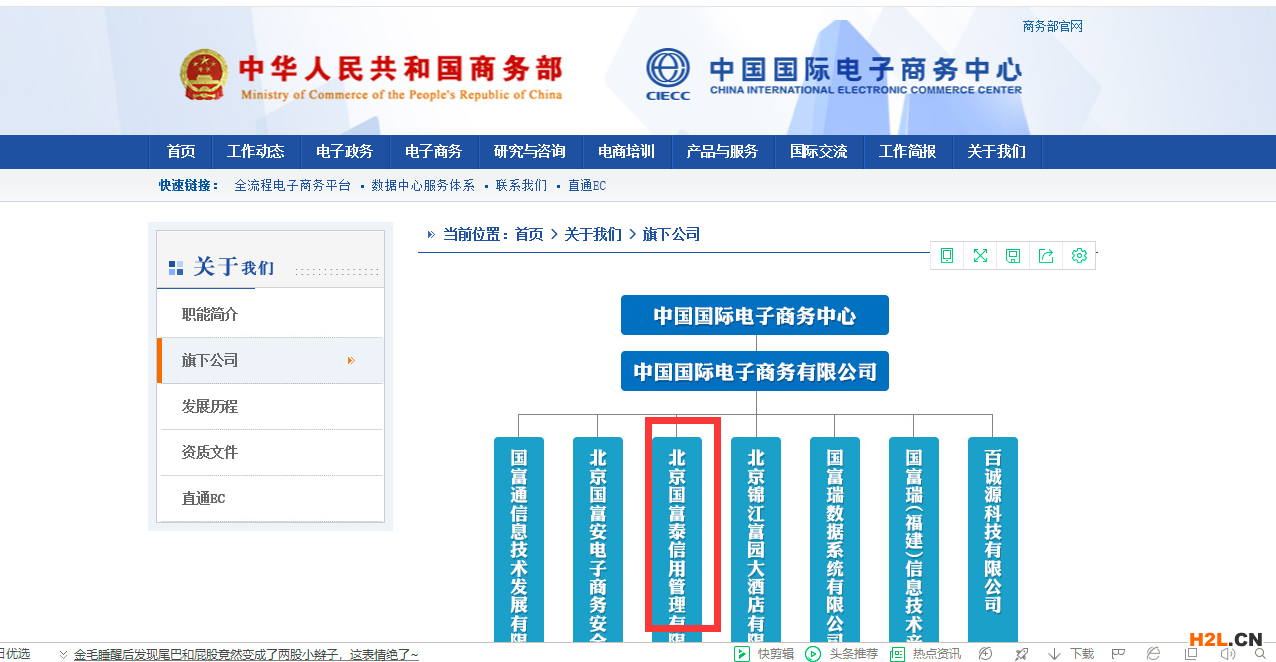Click the magnifier zoom icon in status bar
This screenshot has height=662, width=1276.
1261,654
